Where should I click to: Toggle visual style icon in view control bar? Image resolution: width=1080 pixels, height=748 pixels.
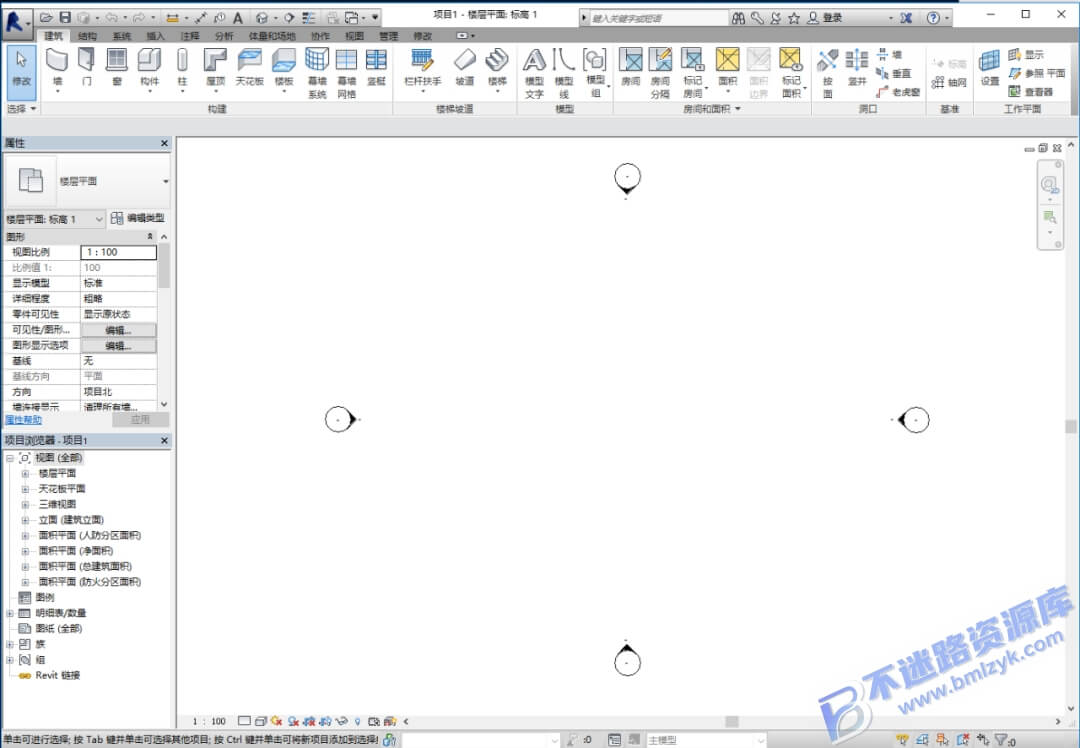tap(260, 721)
